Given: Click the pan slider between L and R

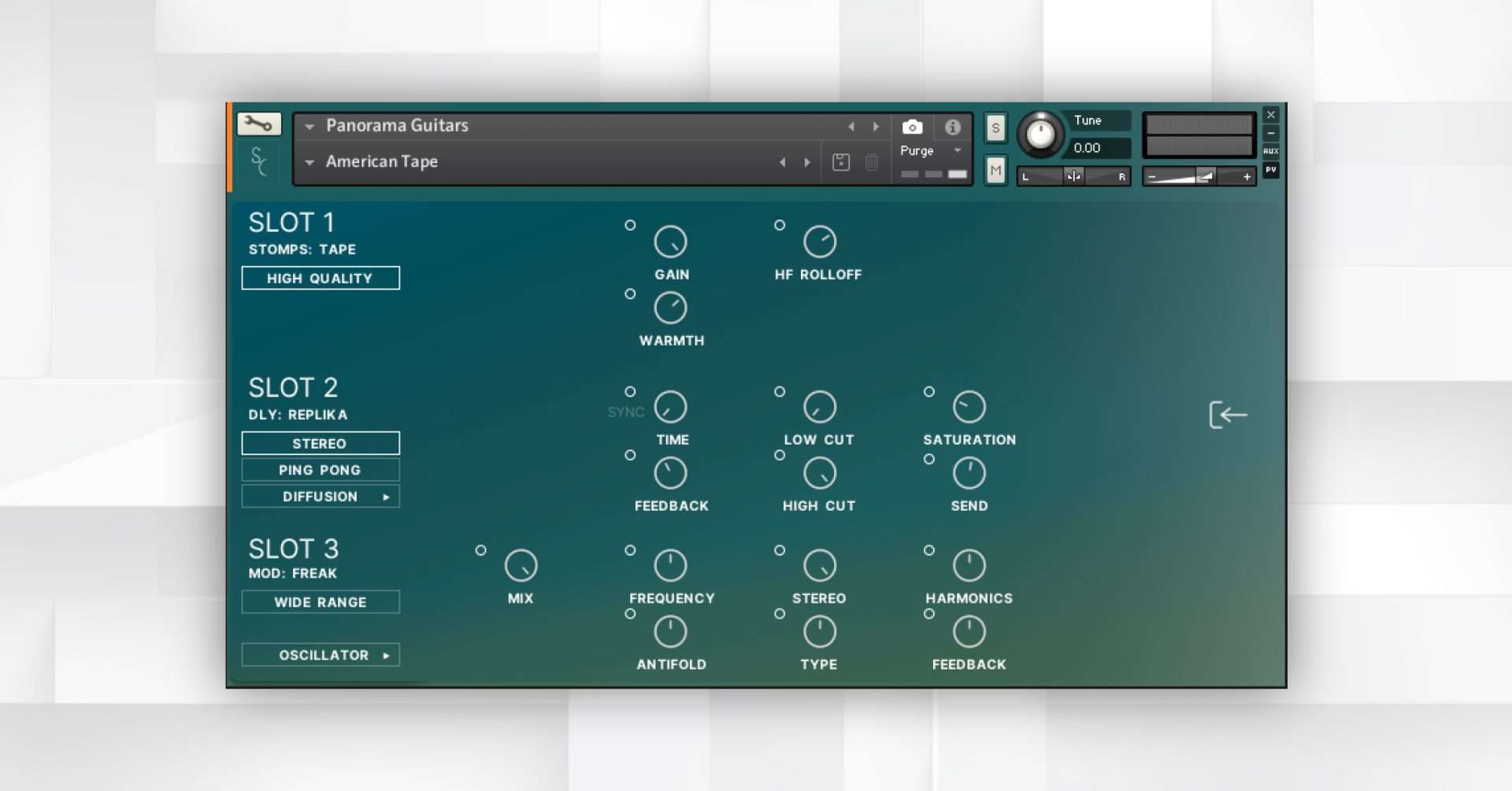Looking at the screenshot, I should click(1074, 176).
